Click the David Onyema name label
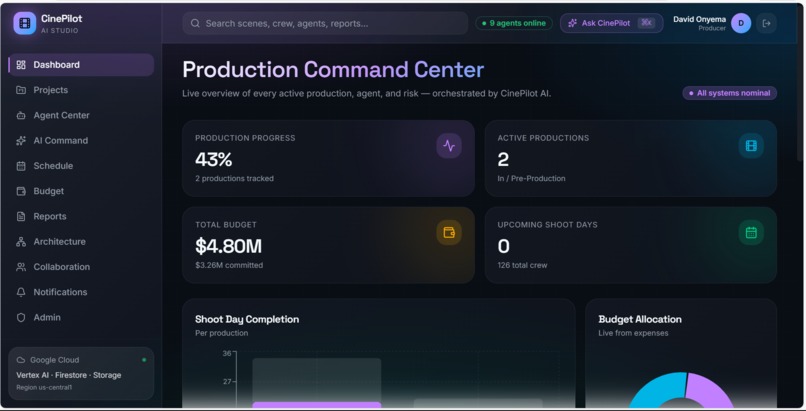 pyautogui.click(x=699, y=19)
